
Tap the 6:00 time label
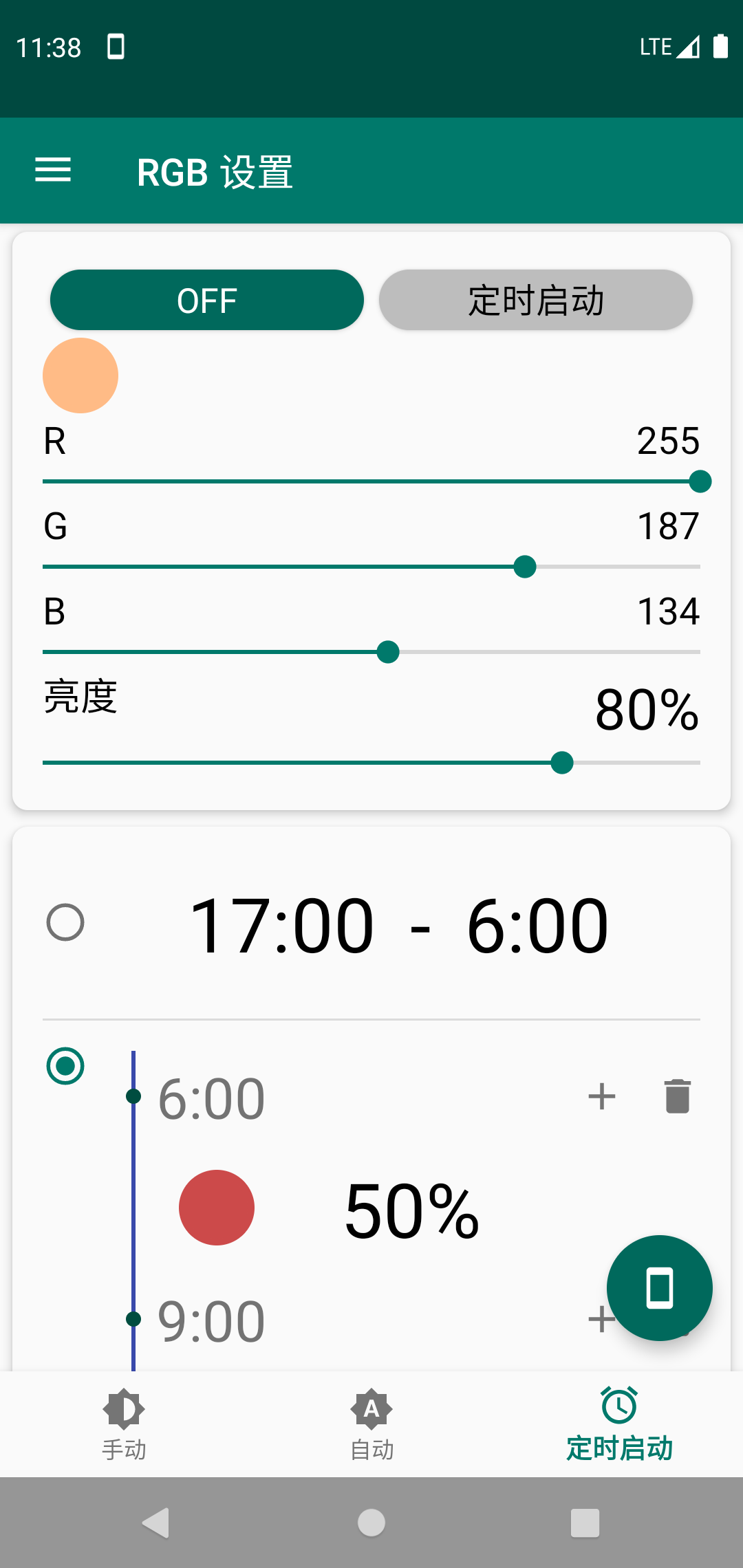[x=211, y=1098]
